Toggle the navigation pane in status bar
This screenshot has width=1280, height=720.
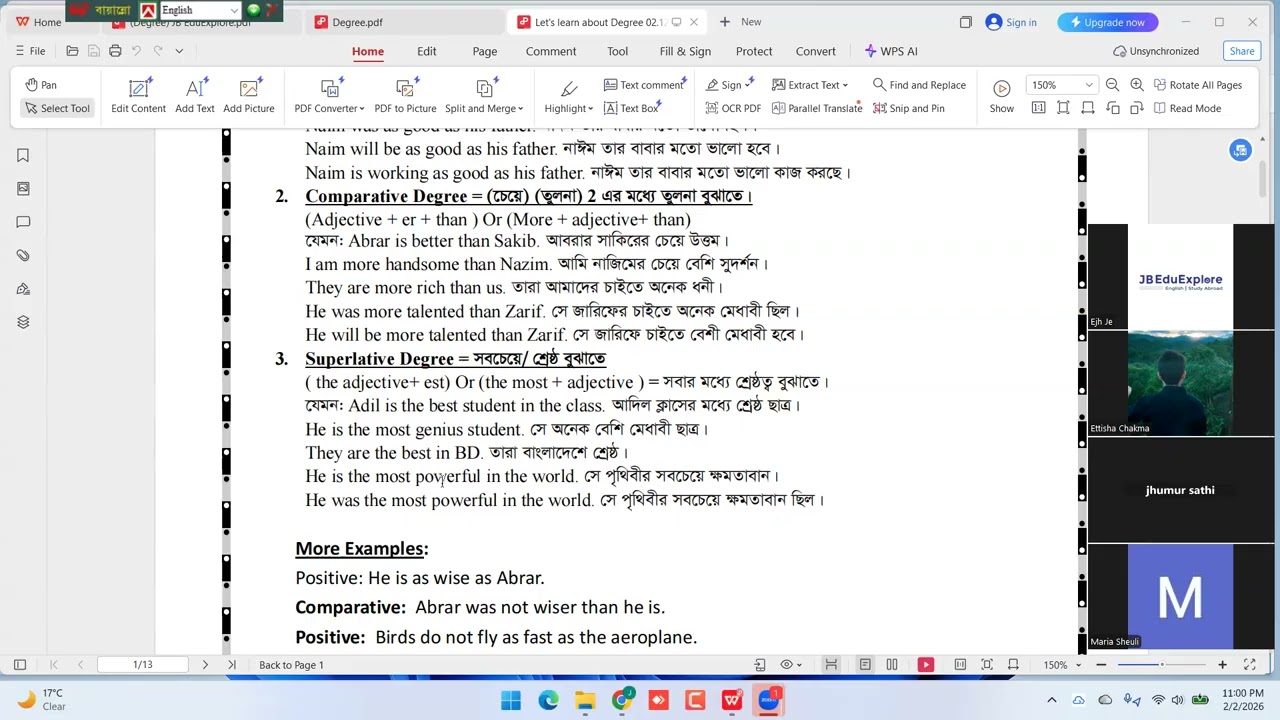(x=19, y=665)
